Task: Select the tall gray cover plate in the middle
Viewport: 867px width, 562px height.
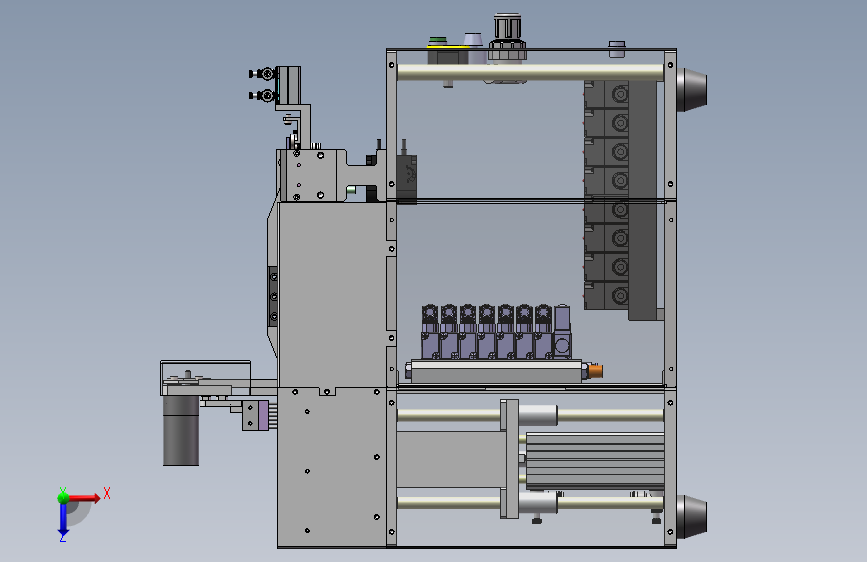Action: click(x=332, y=294)
